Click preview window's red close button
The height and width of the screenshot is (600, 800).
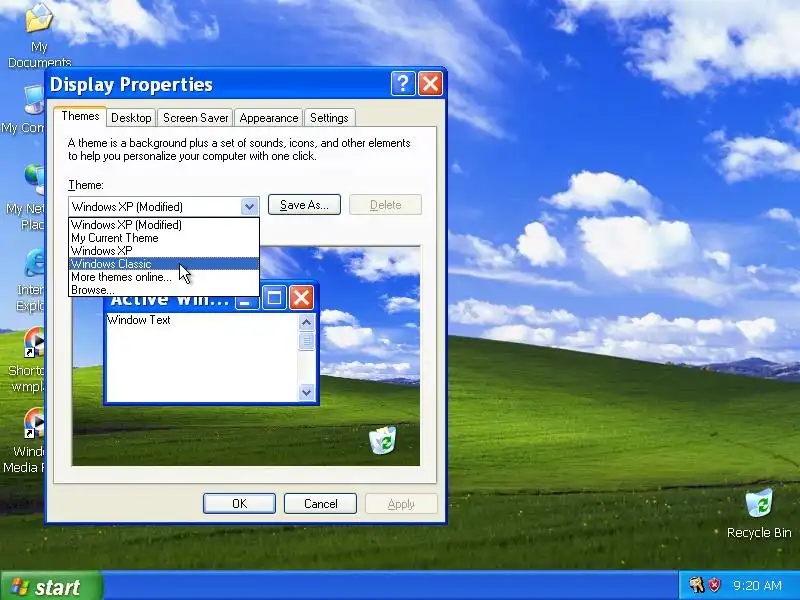(302, 297)
